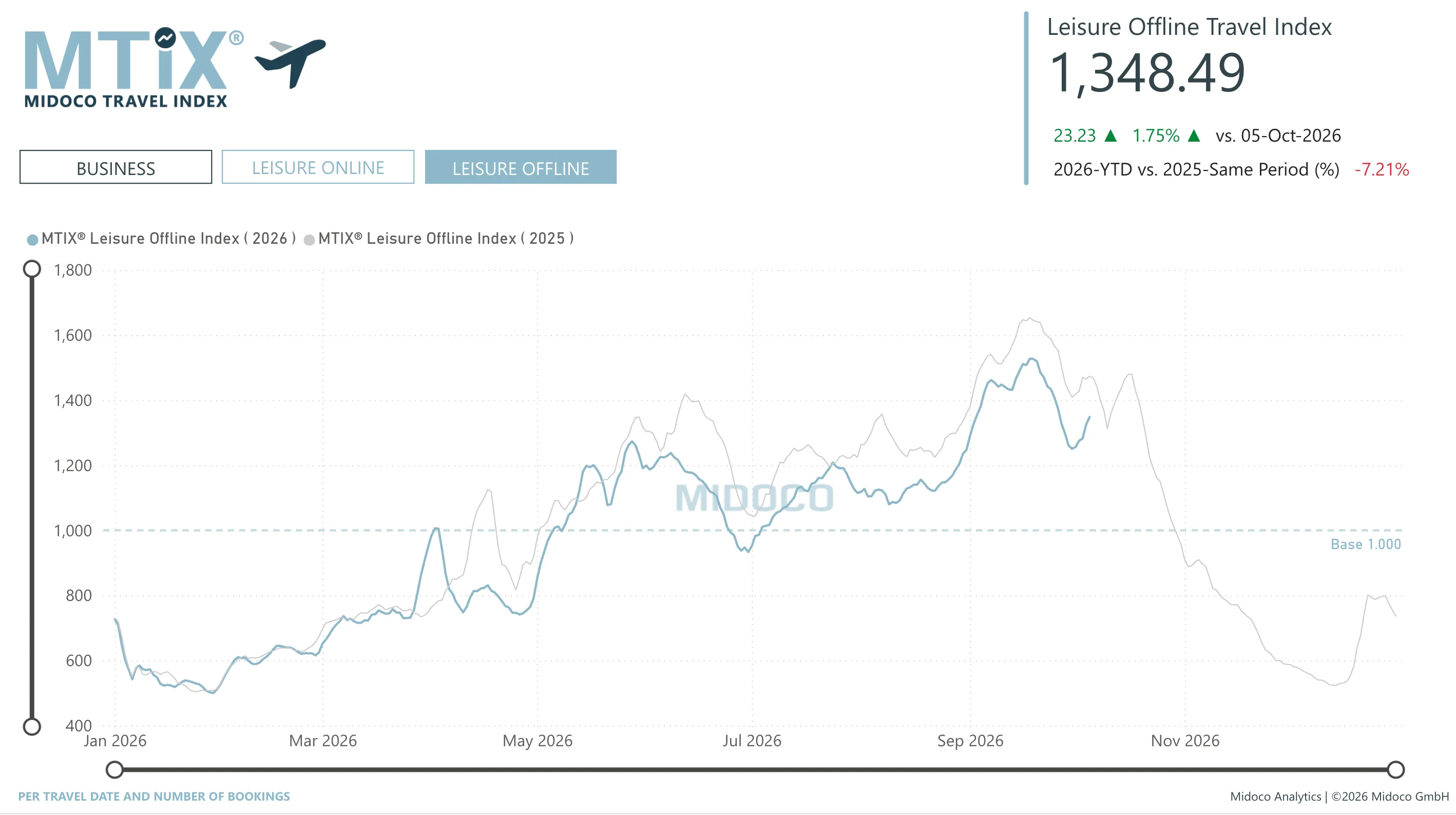
Task: Click the green up arrow after 23.23
Action: click(x=1110, y=135)
